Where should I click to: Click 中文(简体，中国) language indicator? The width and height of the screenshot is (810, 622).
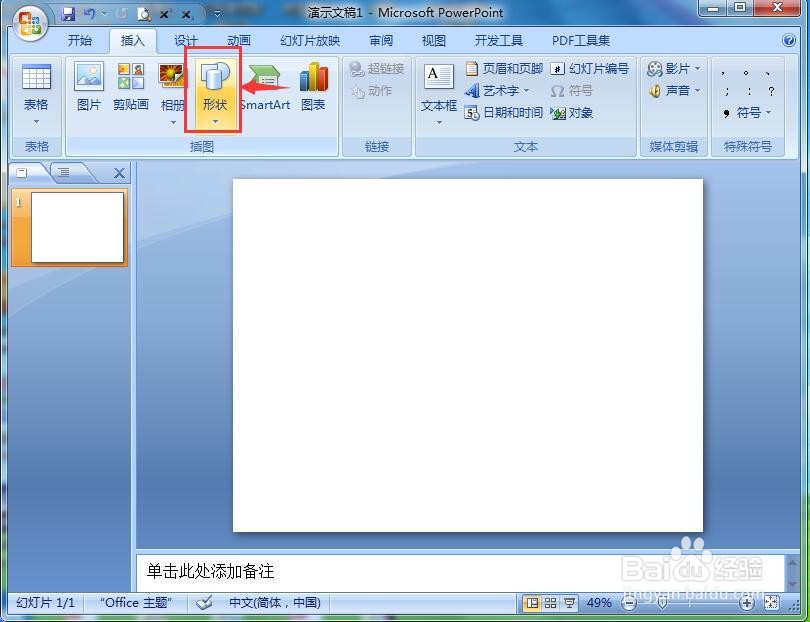(x=275, y=602)
